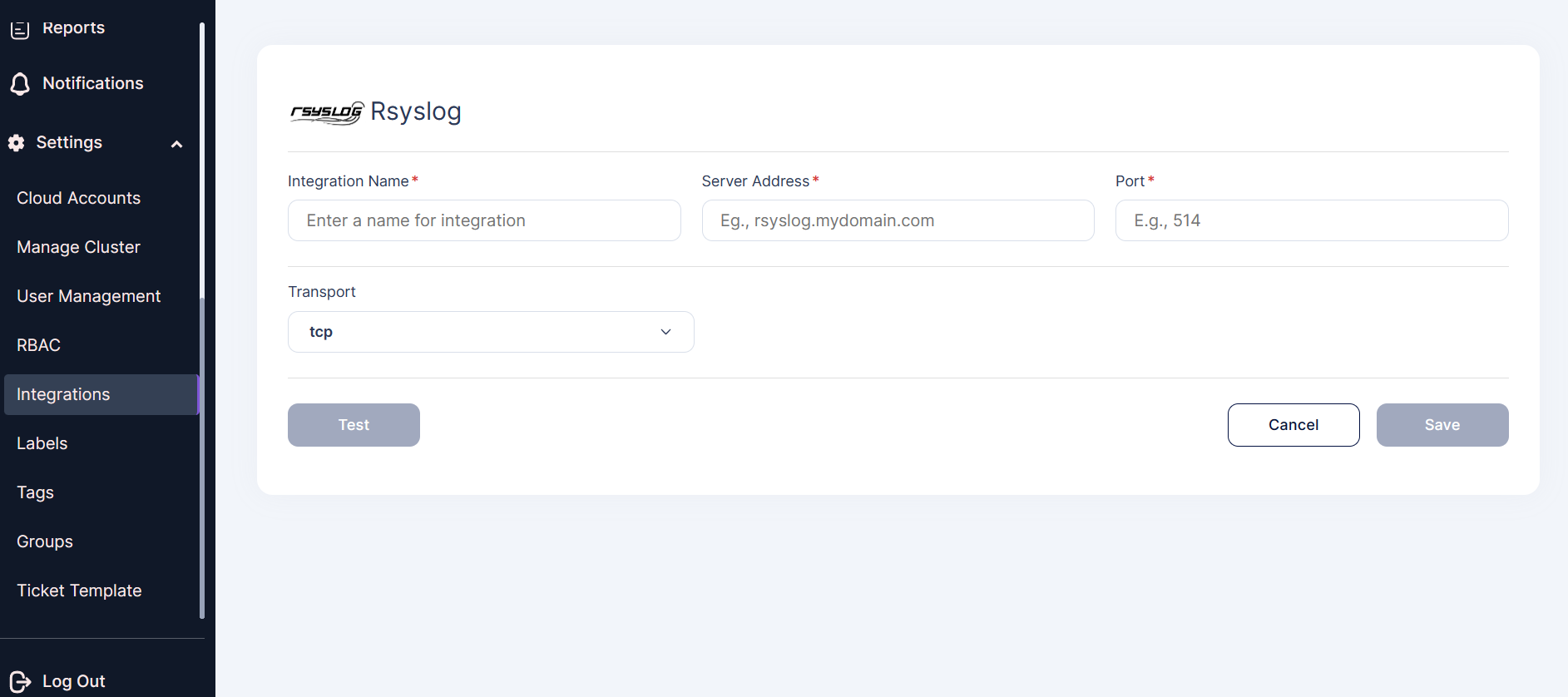Screen dimensions: 1568x697
Task: Click the Rsyslog logo
Action: pyautogui.click(x=327, y=112)
